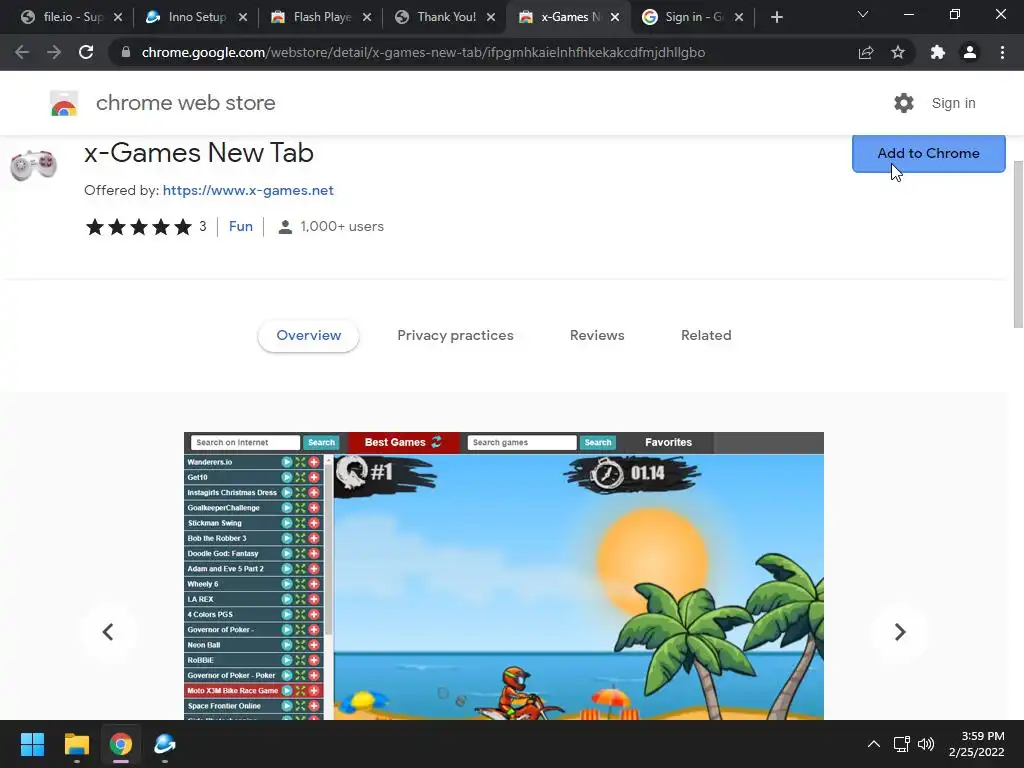Click the x-Games New Tab title
Image resolution: width=1024 pixels, height=768 pixels.
(199, 153)
